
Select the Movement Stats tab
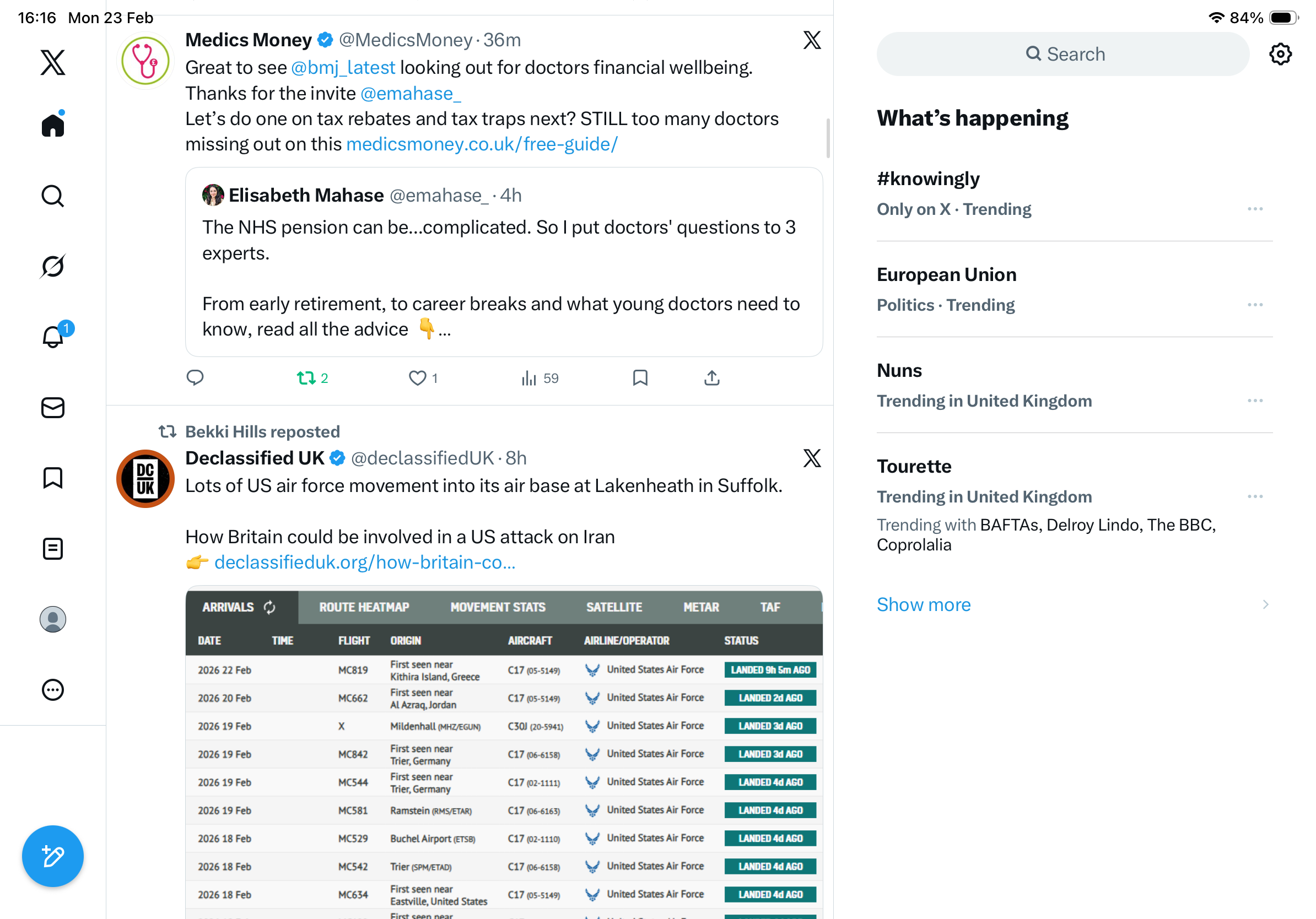click(498, 607)
